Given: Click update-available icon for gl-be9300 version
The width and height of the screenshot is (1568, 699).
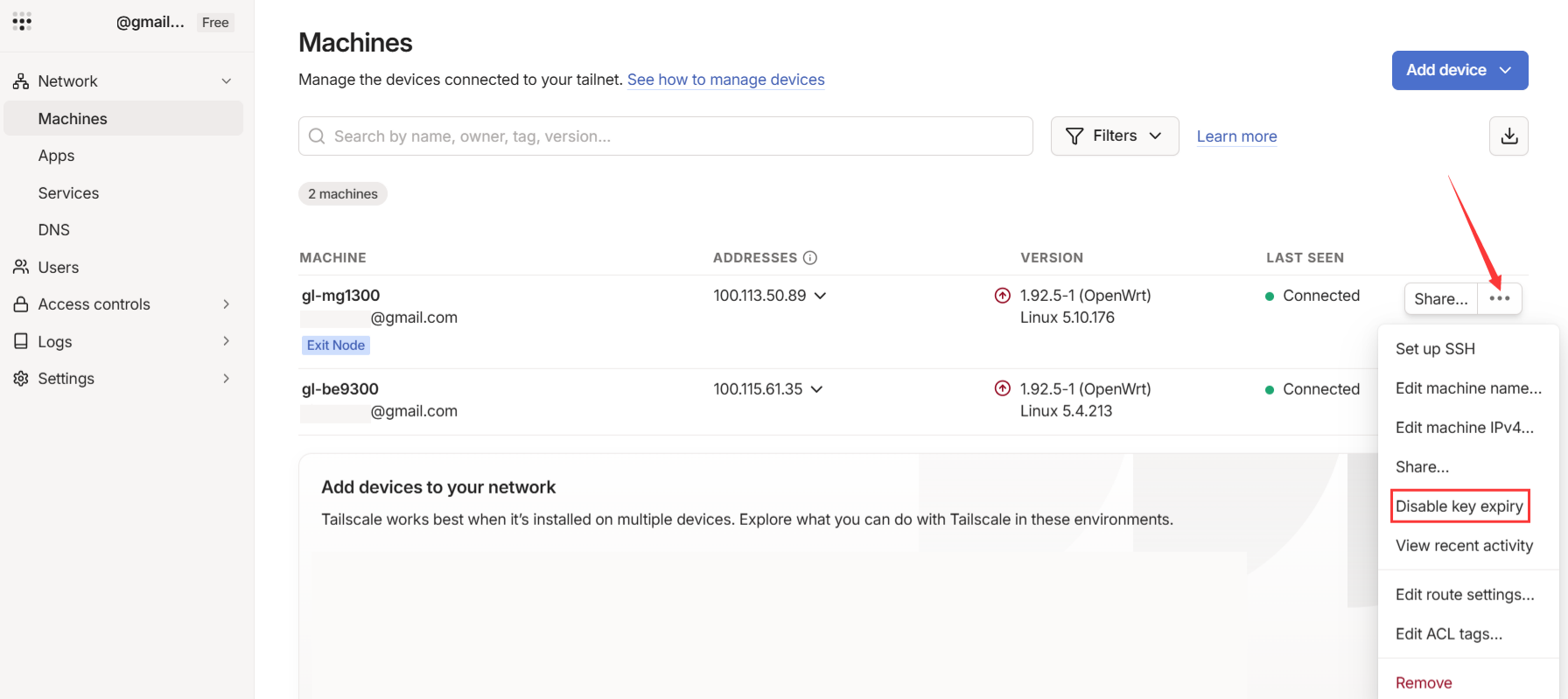Looking at the screenshot, I should 1003,388.
